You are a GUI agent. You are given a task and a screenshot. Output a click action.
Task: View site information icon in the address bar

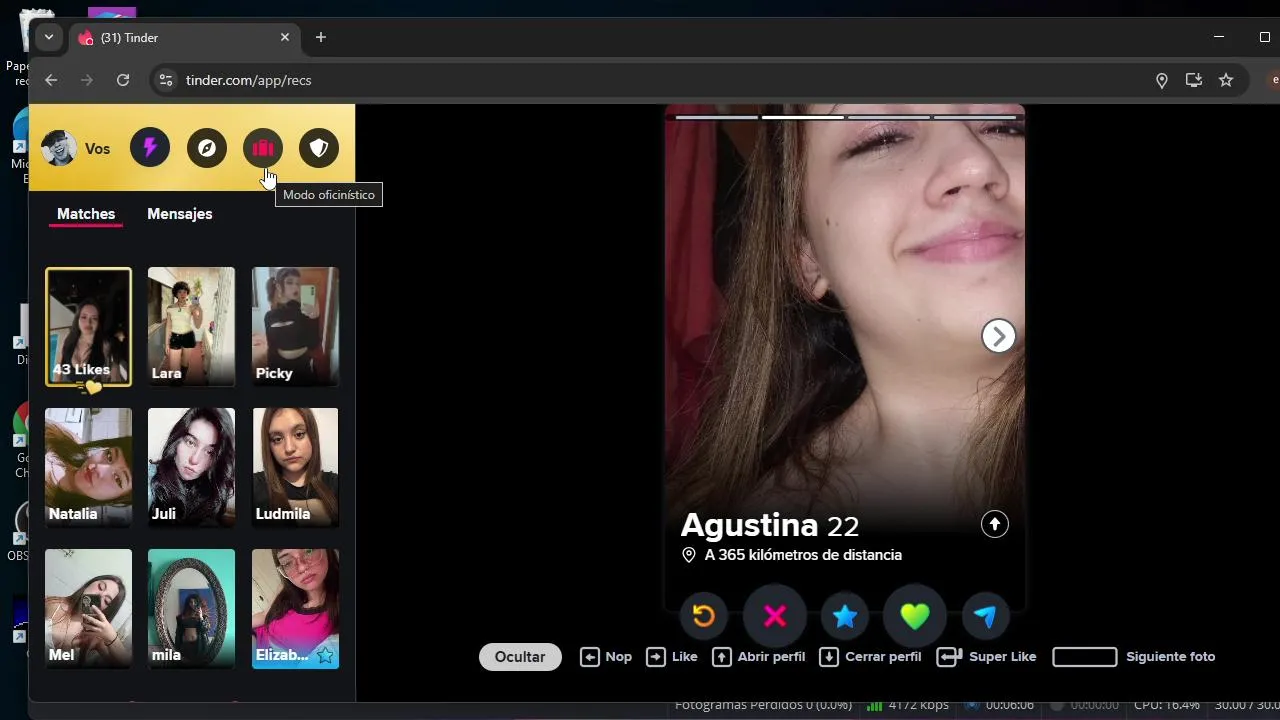pyautogui.click(x=166, y=80)
